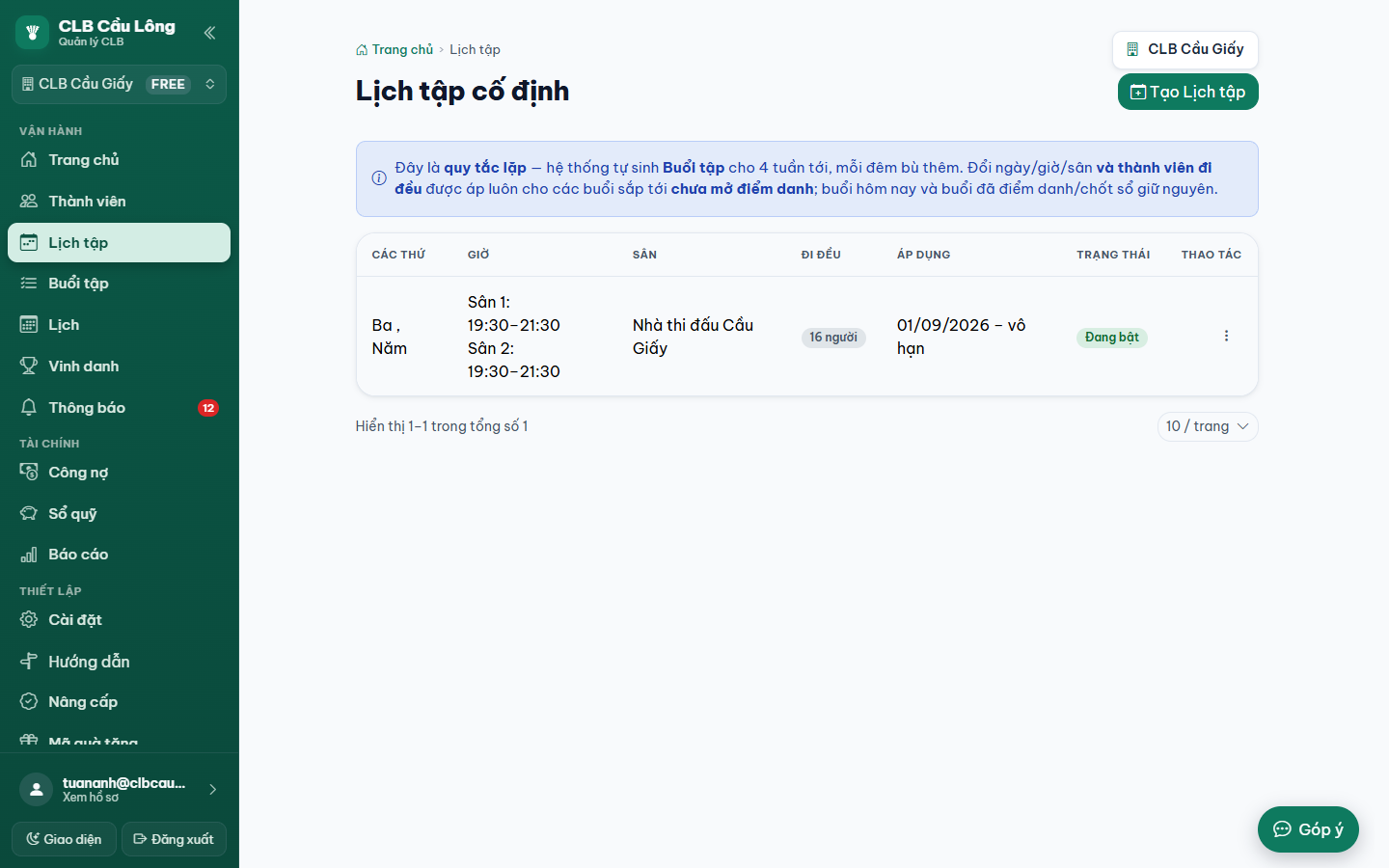Click Trang chủ breadcrumb link
This screenshot has width=1389, height=868.
(395, 49)
